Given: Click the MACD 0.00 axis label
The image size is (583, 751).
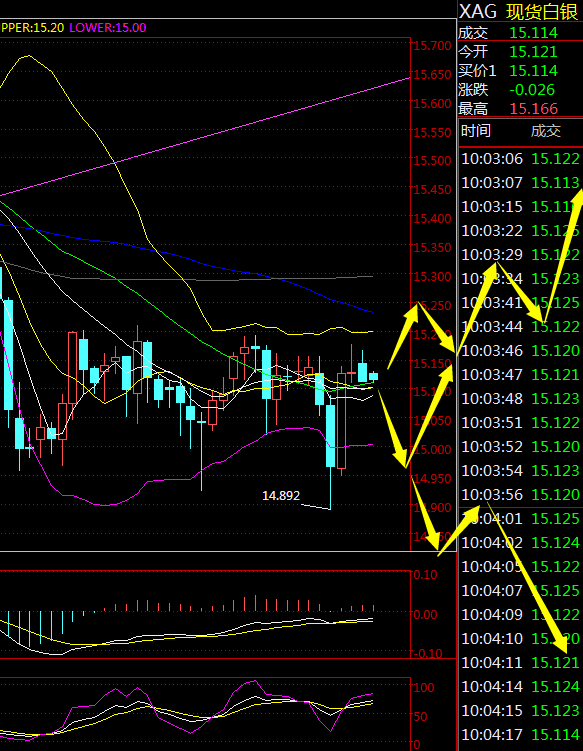Looking at the screenshot, I should 425,614.
